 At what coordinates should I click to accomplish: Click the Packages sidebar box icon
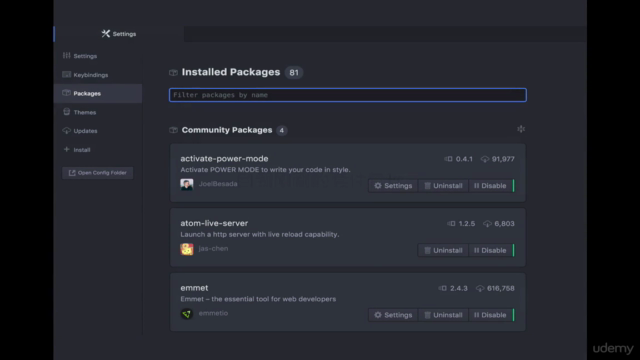(x=67, y=93)
